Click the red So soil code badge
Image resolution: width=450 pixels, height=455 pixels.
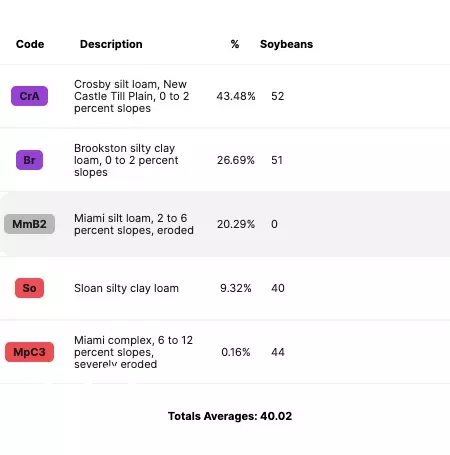coord(29,288)
